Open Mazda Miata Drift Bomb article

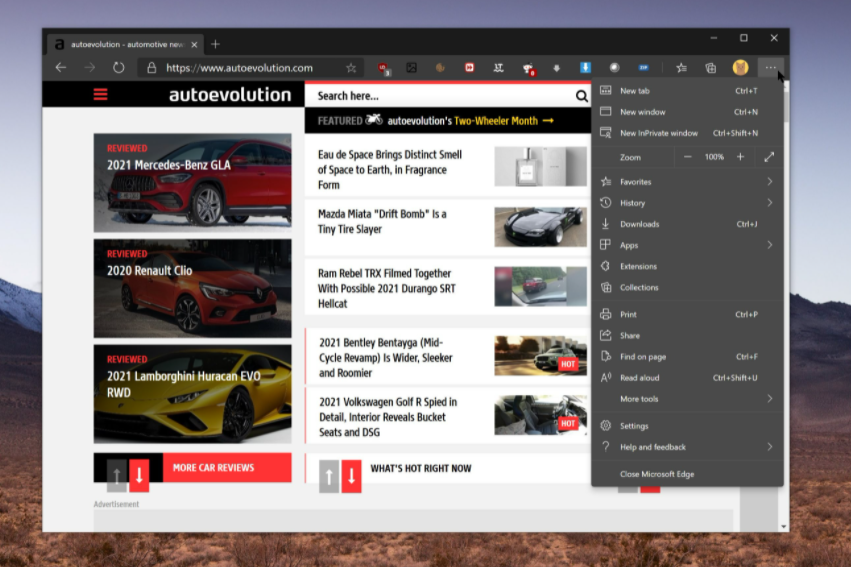pos(382,221)
